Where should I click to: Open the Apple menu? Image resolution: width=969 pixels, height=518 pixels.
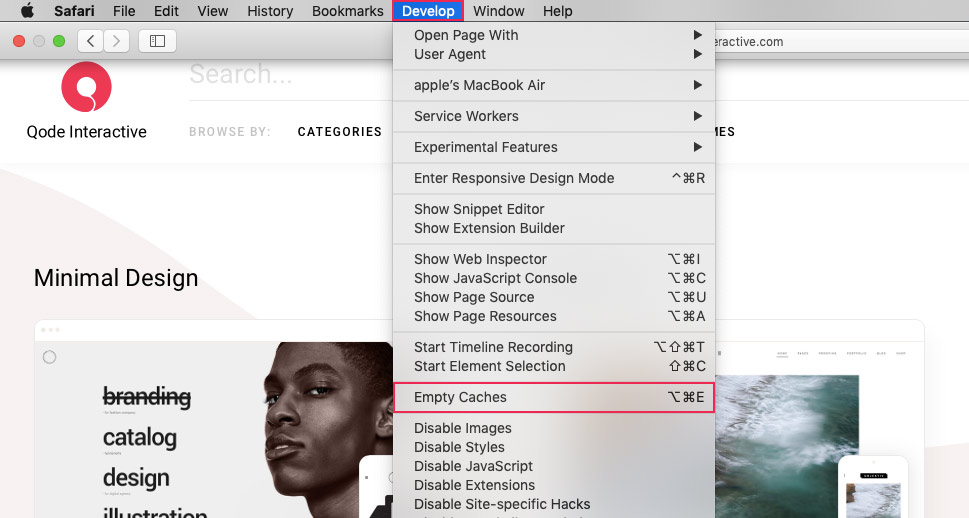tap(27, 11)
